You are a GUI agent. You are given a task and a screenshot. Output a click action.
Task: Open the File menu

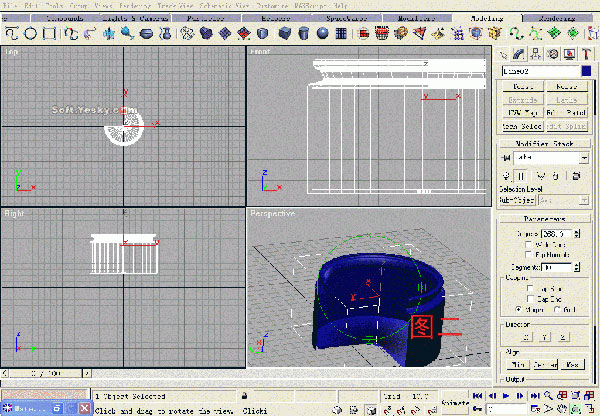click(11, 6)
